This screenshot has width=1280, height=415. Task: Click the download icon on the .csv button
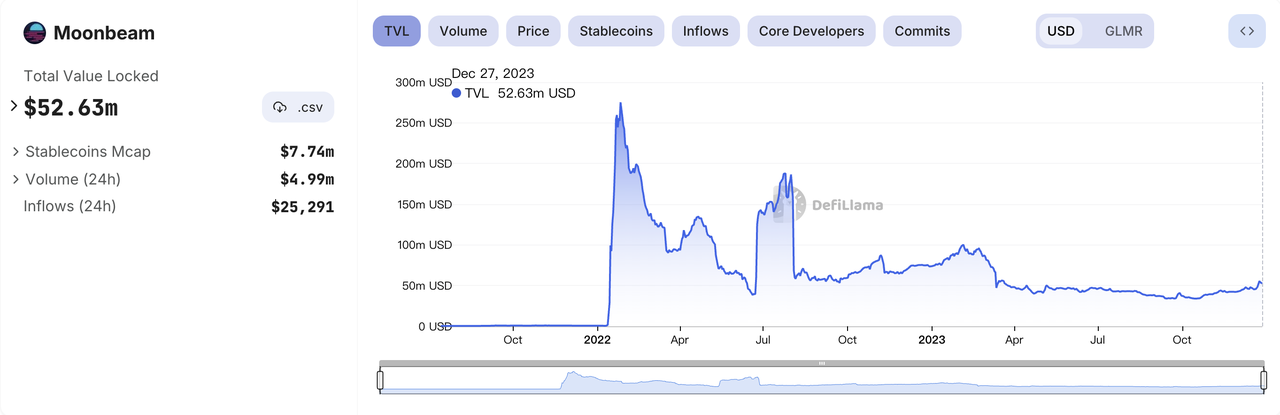279,107
